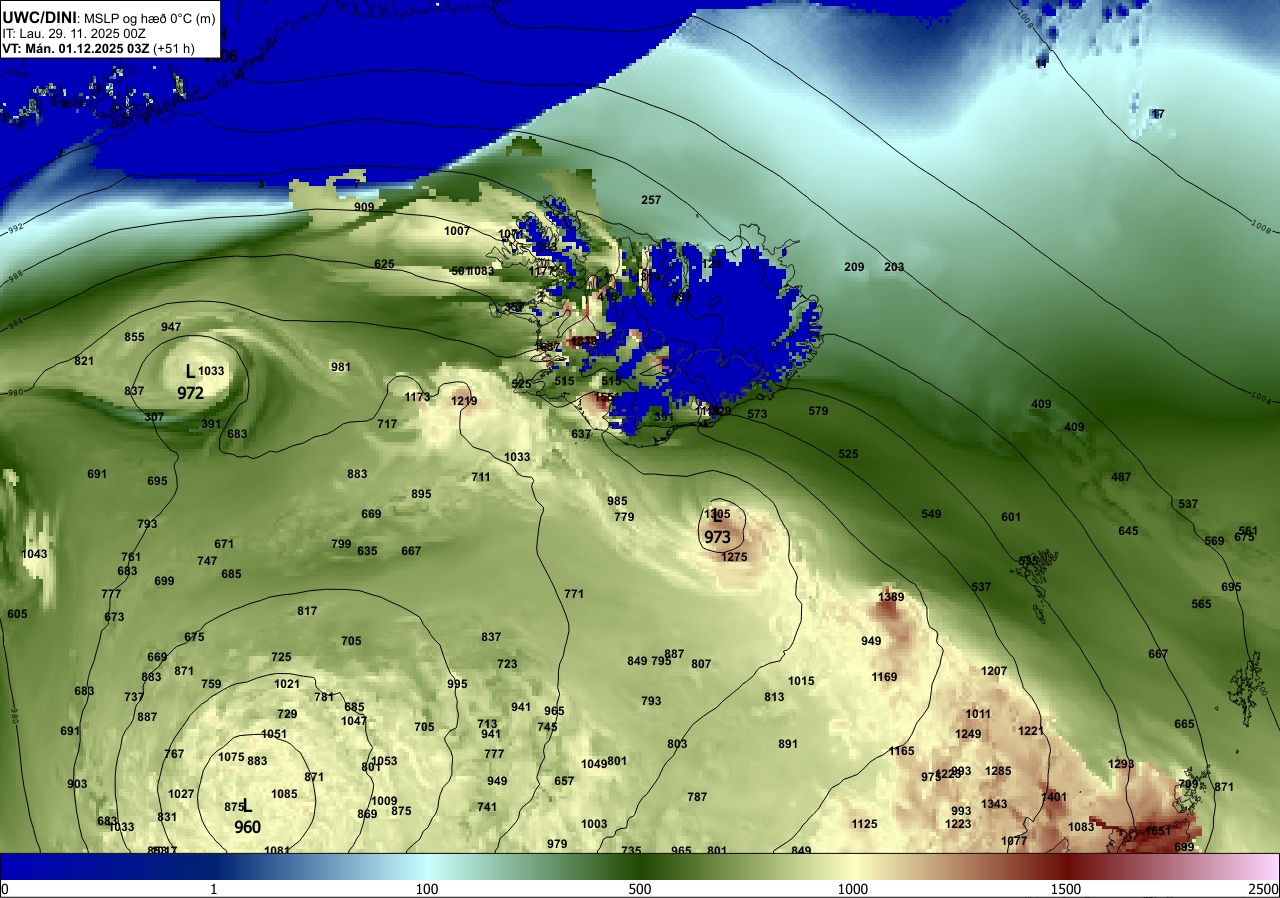
Task: Click the 1275 value below the 973 low
Action: (x=735, y=557)
